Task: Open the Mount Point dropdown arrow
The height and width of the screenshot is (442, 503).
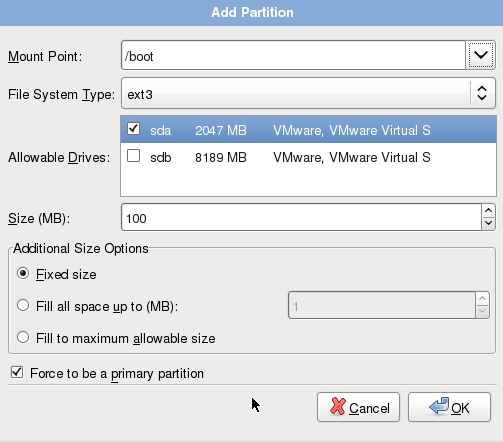Action: click(x=480, y=55)
